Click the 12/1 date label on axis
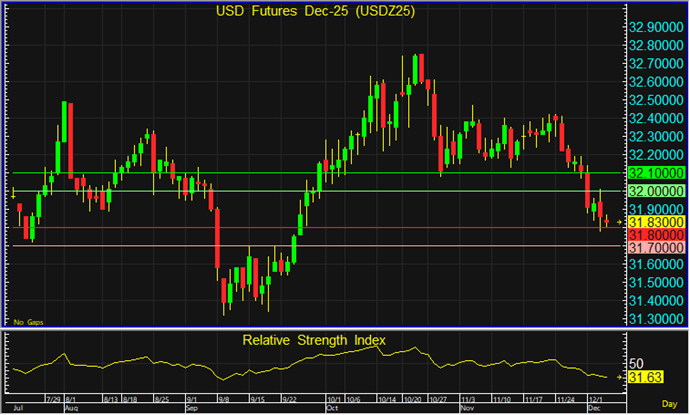The height and width of the screenshot is (415, 690). pos(594,399)
